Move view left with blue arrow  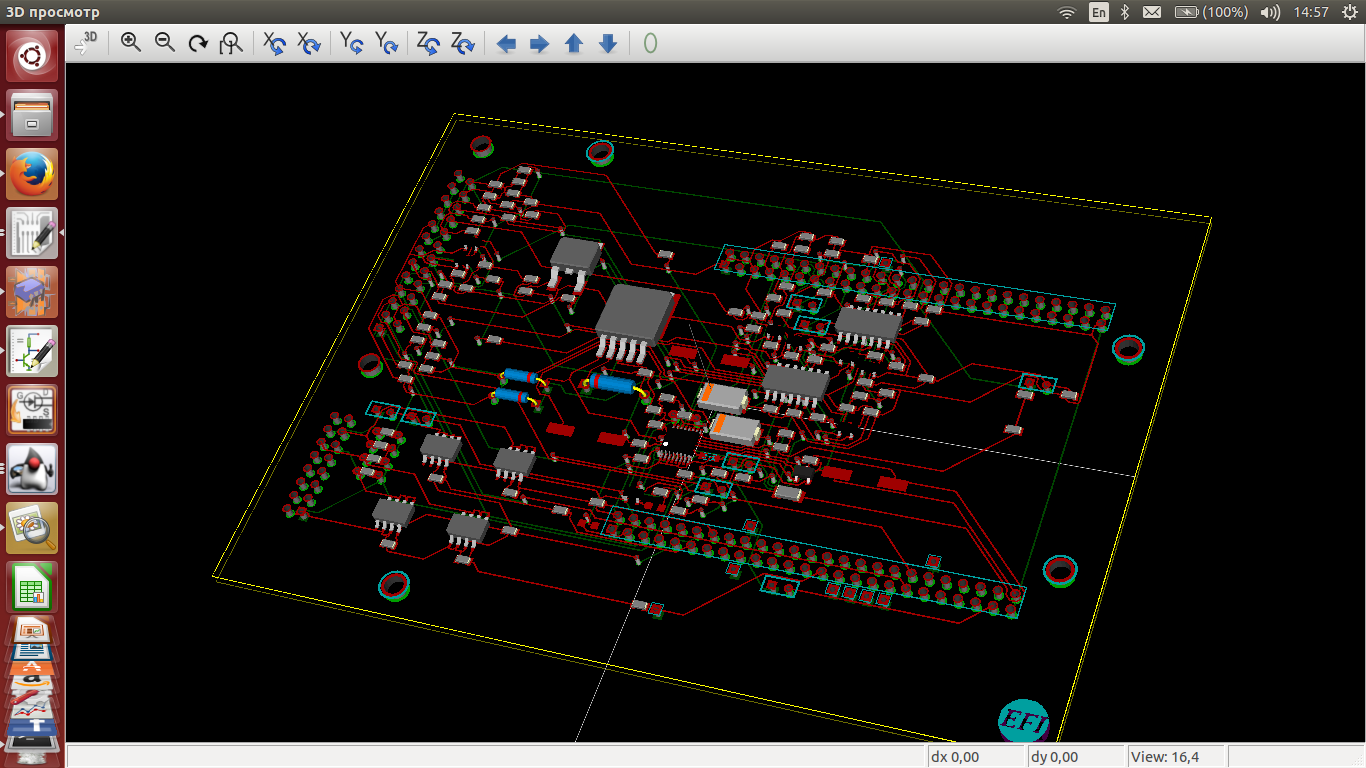(x=506, y=44)
